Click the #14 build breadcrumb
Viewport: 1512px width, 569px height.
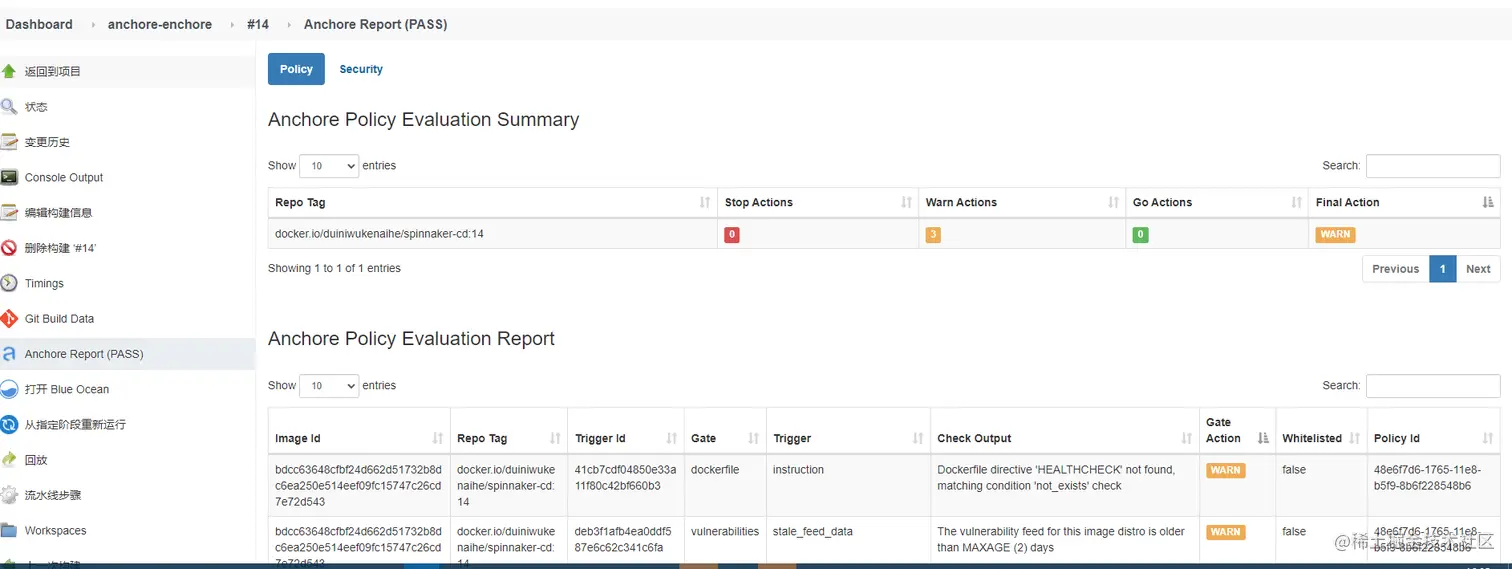pos(258,24)
